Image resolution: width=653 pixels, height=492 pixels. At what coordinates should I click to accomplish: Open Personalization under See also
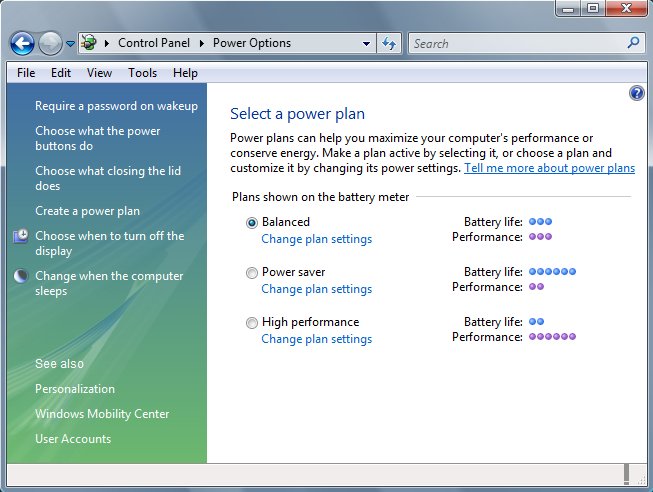[x=75, y=389]
